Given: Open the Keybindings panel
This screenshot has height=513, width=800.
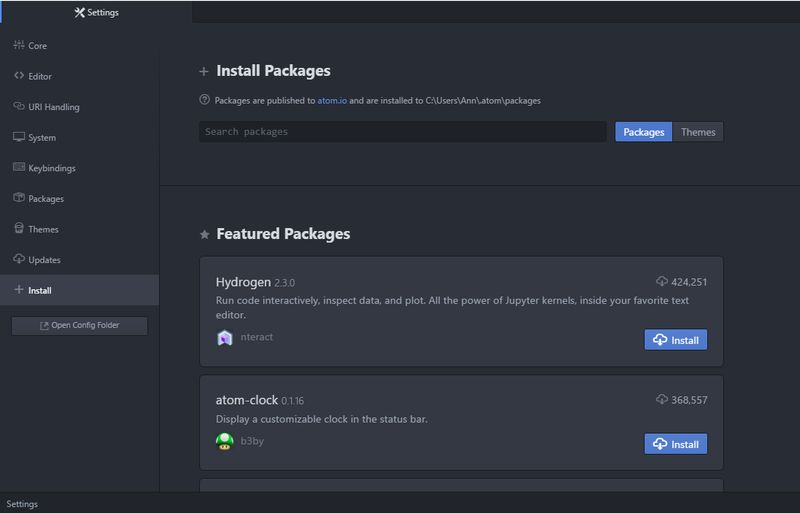Looking at the screenshot, I should [x=51, y=168].
